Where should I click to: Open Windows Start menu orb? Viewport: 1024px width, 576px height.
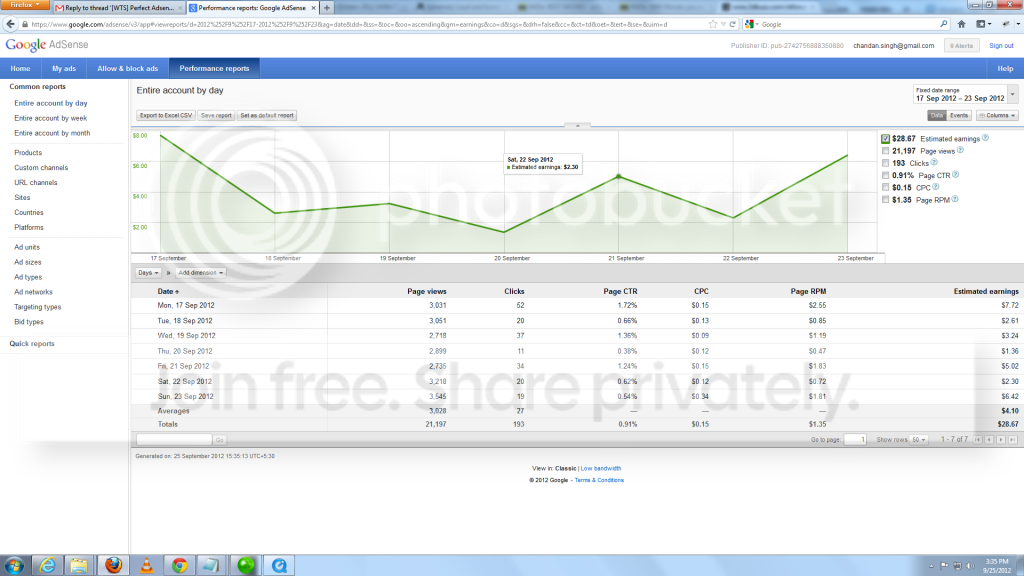tap(14, 565)
